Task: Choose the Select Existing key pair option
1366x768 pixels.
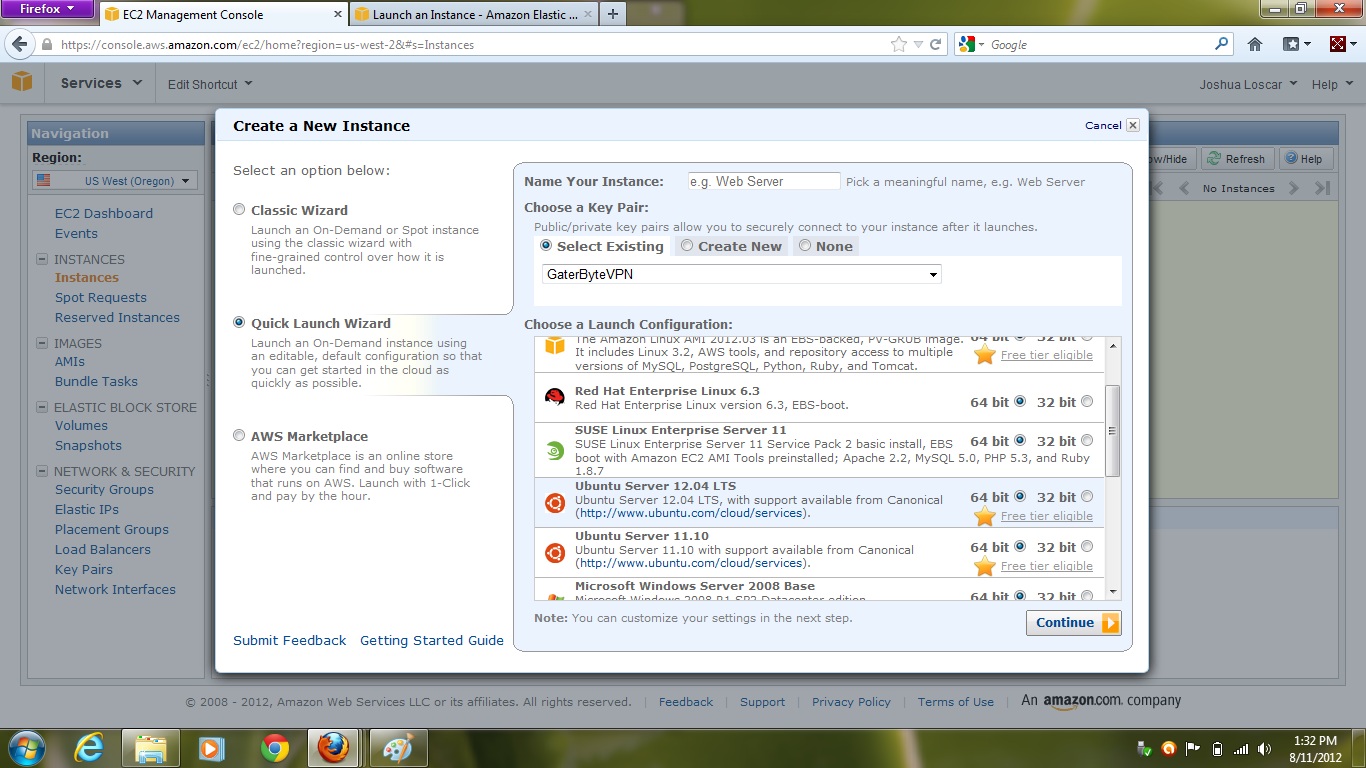Action: [546, 246]
